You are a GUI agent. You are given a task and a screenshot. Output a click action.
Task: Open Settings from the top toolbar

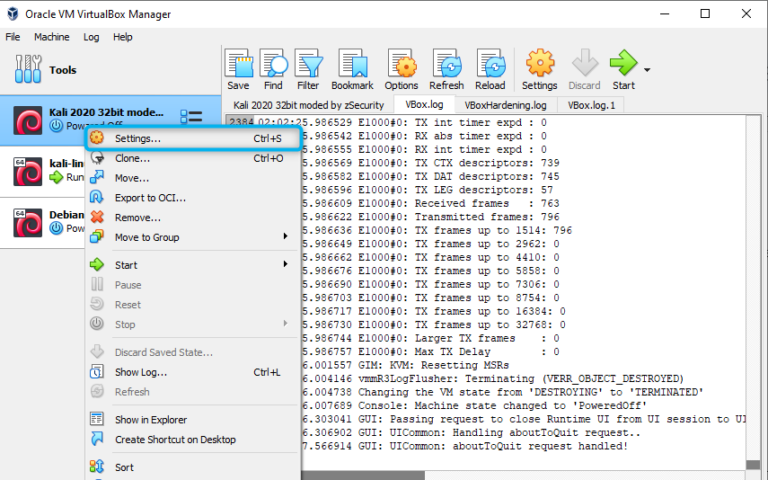click(x=539, y=69)
